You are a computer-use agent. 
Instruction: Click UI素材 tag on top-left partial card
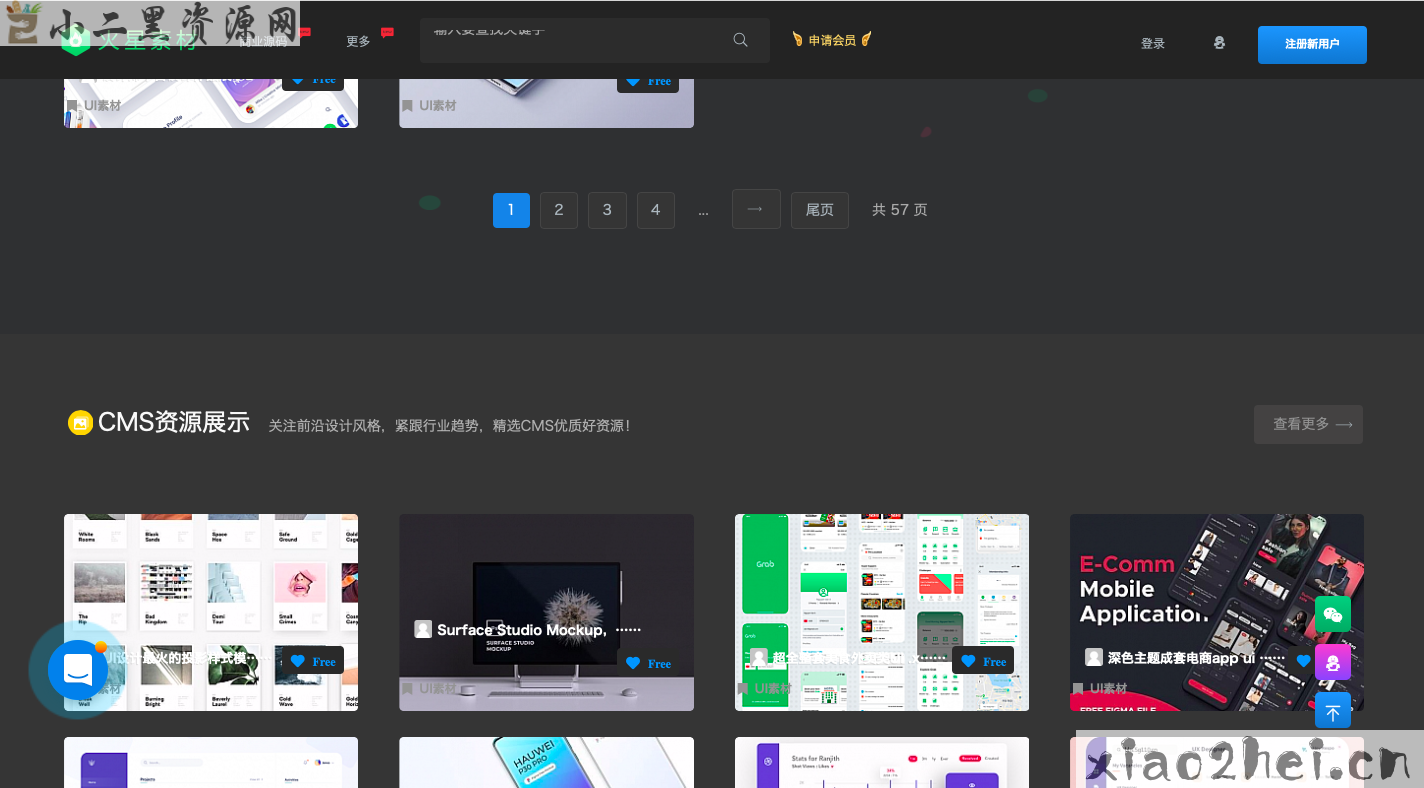click(102, 106)
